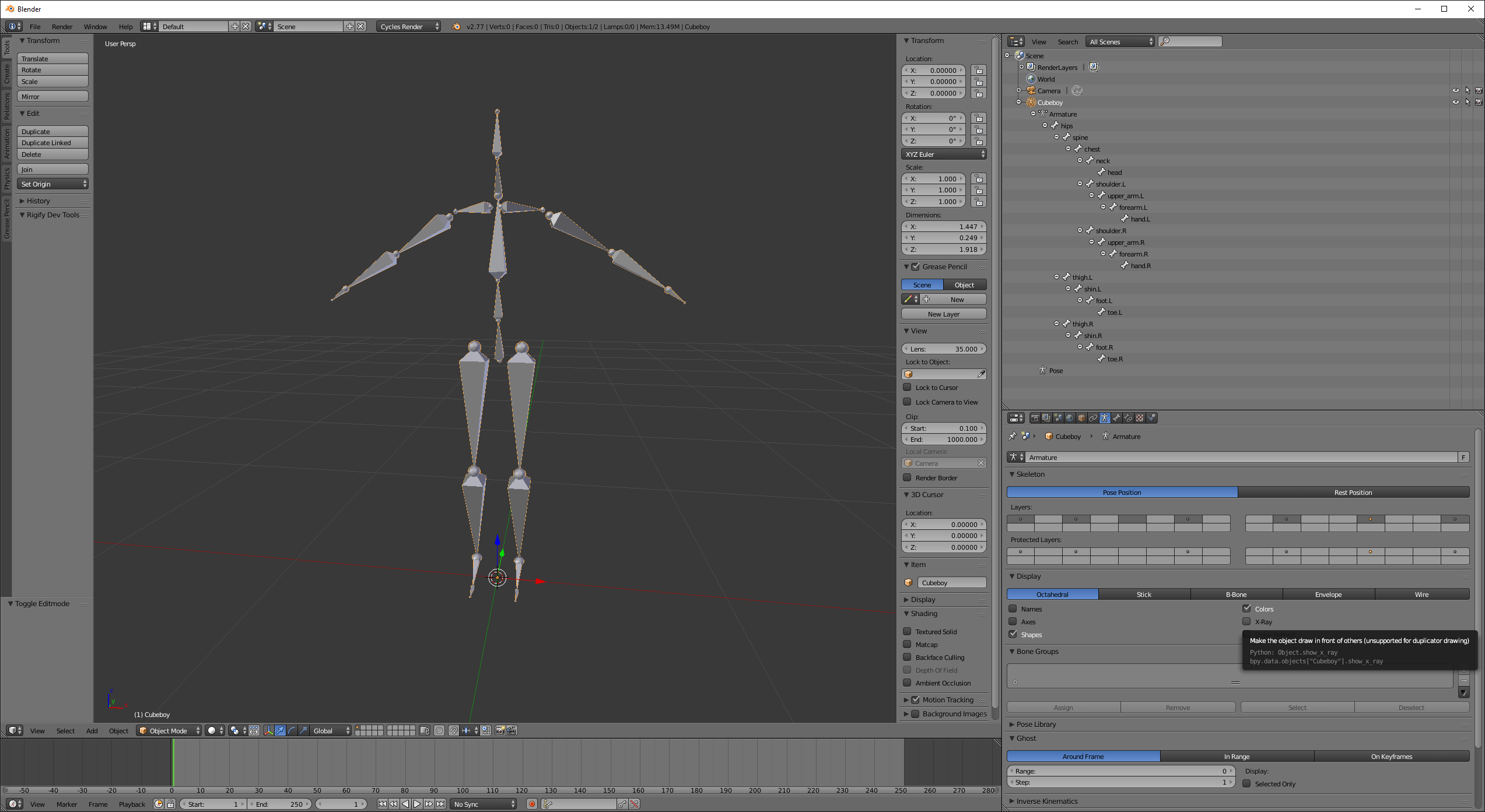Switch to the Stick display tab
1485x812 pixels.
tap(1143, 594)
